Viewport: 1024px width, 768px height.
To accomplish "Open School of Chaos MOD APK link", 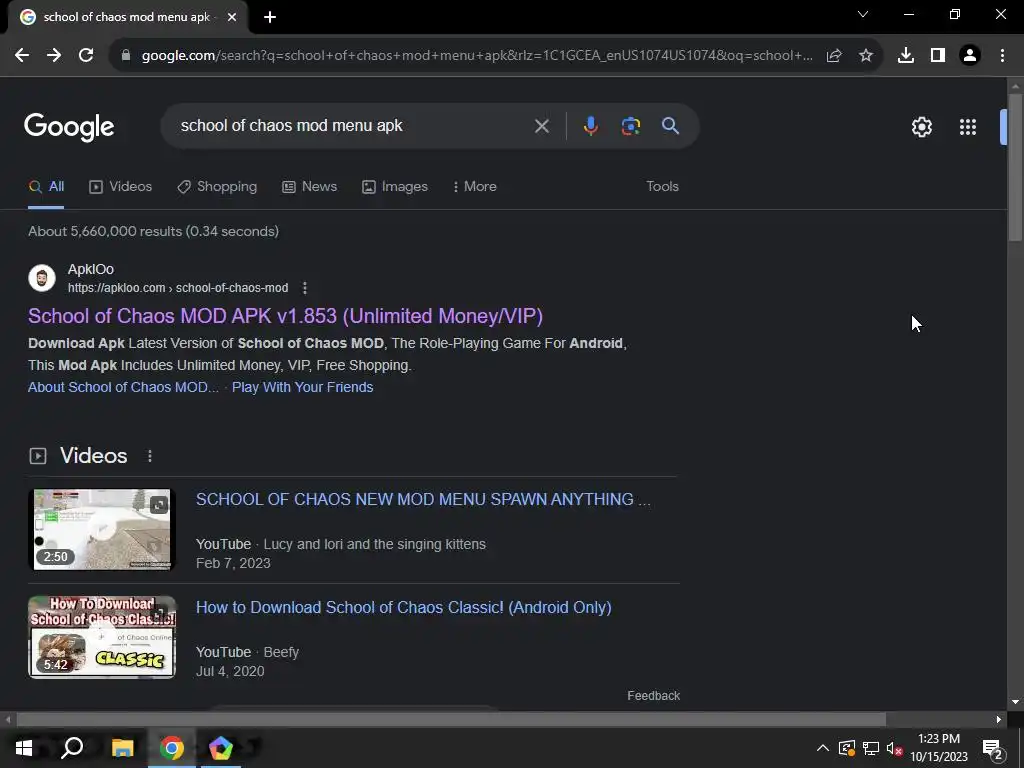I will click(285, 316).
